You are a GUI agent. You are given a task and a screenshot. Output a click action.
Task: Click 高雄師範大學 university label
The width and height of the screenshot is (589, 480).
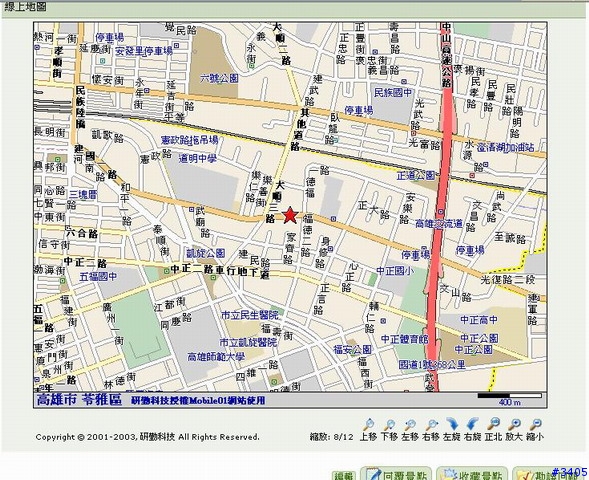click(x=216, y=356)
